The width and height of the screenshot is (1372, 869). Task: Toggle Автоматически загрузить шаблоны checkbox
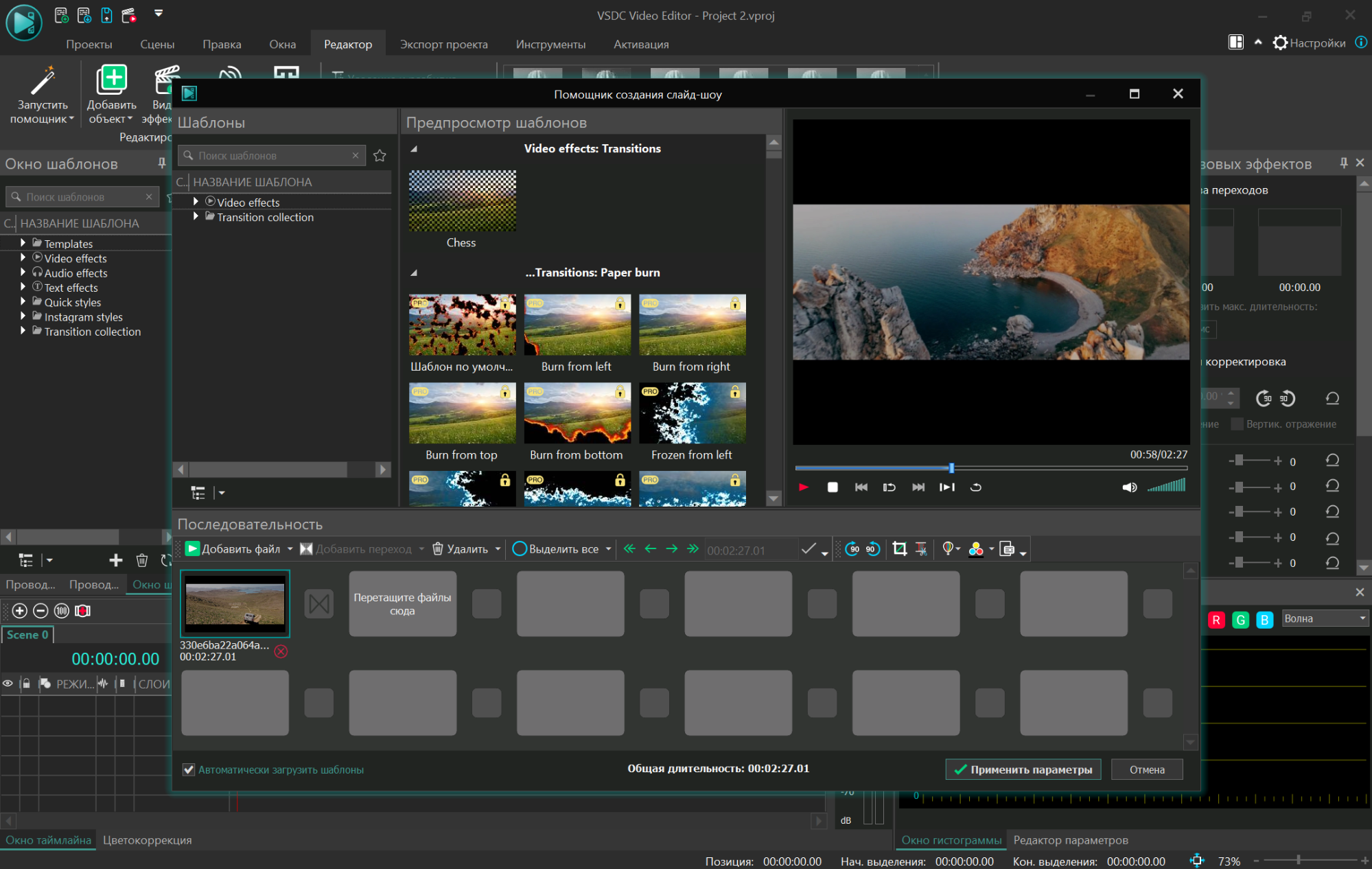(x=189, y=770)
